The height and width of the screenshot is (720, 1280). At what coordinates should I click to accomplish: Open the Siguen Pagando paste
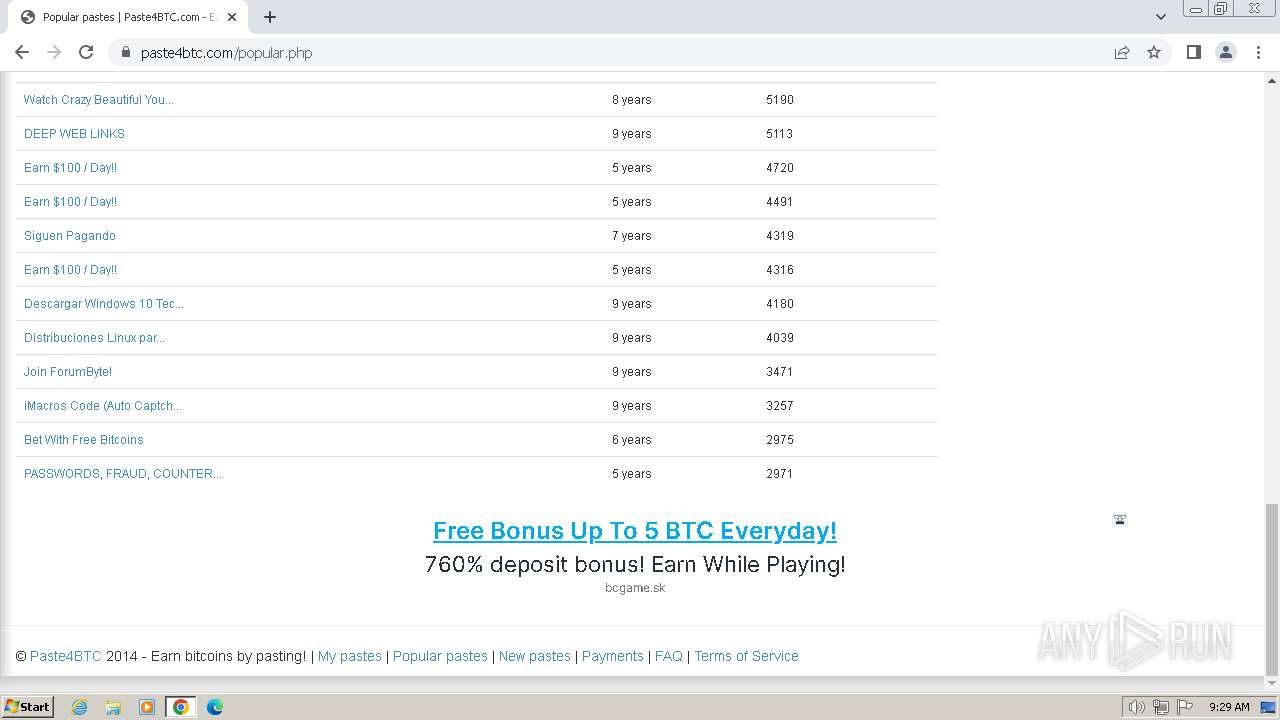click(x=70, y=236)
